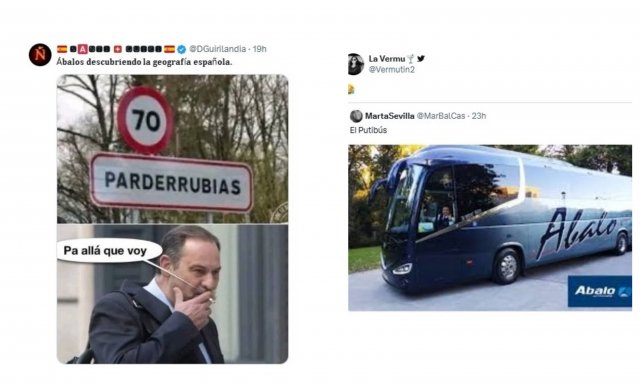Click MartaSevilla's small round avatar

[356, 116]
